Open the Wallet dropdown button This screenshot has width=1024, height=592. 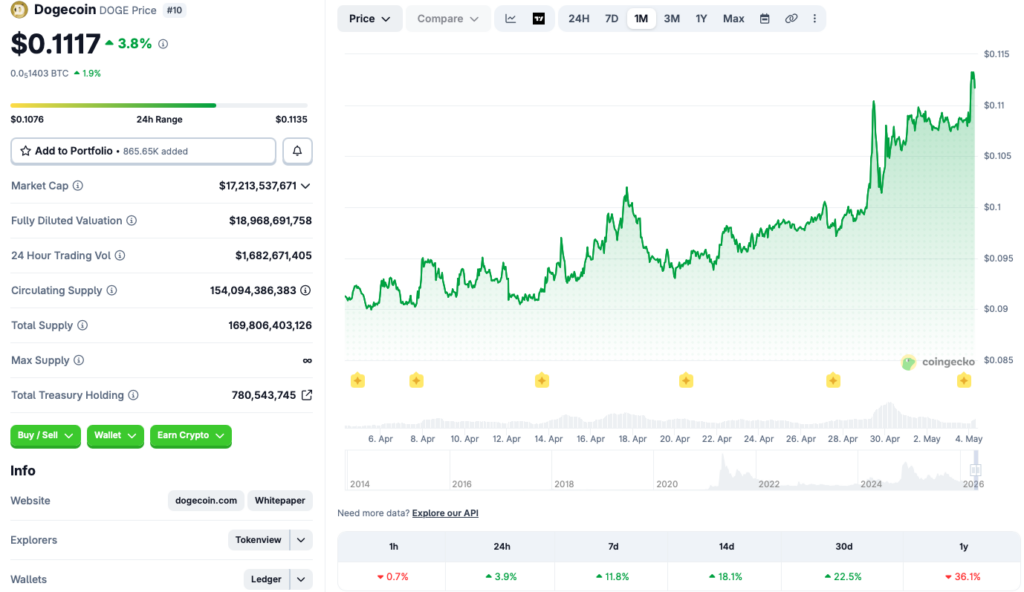pos(115,436)
